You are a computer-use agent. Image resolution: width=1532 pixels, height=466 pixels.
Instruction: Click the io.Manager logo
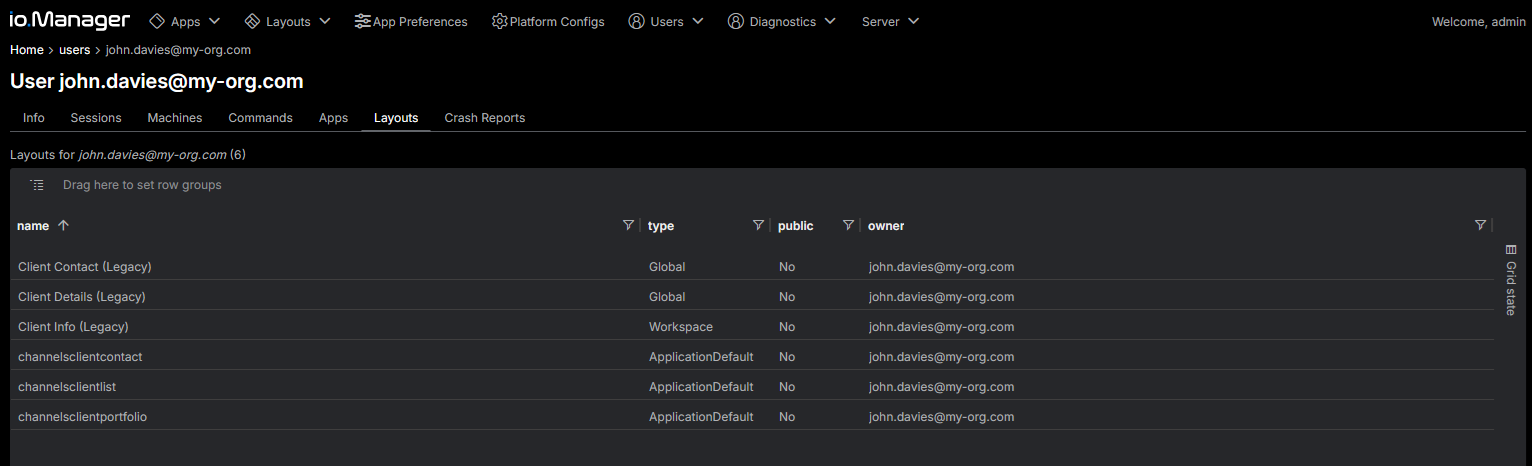coord(70,20)
